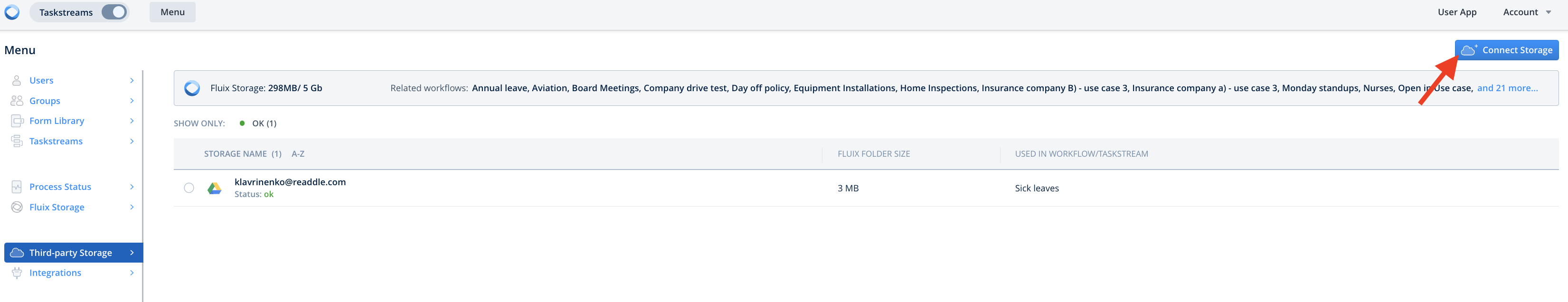Filter storages by OK status
The width and height of the screenshot is (1568, 302).
(258, 123)
